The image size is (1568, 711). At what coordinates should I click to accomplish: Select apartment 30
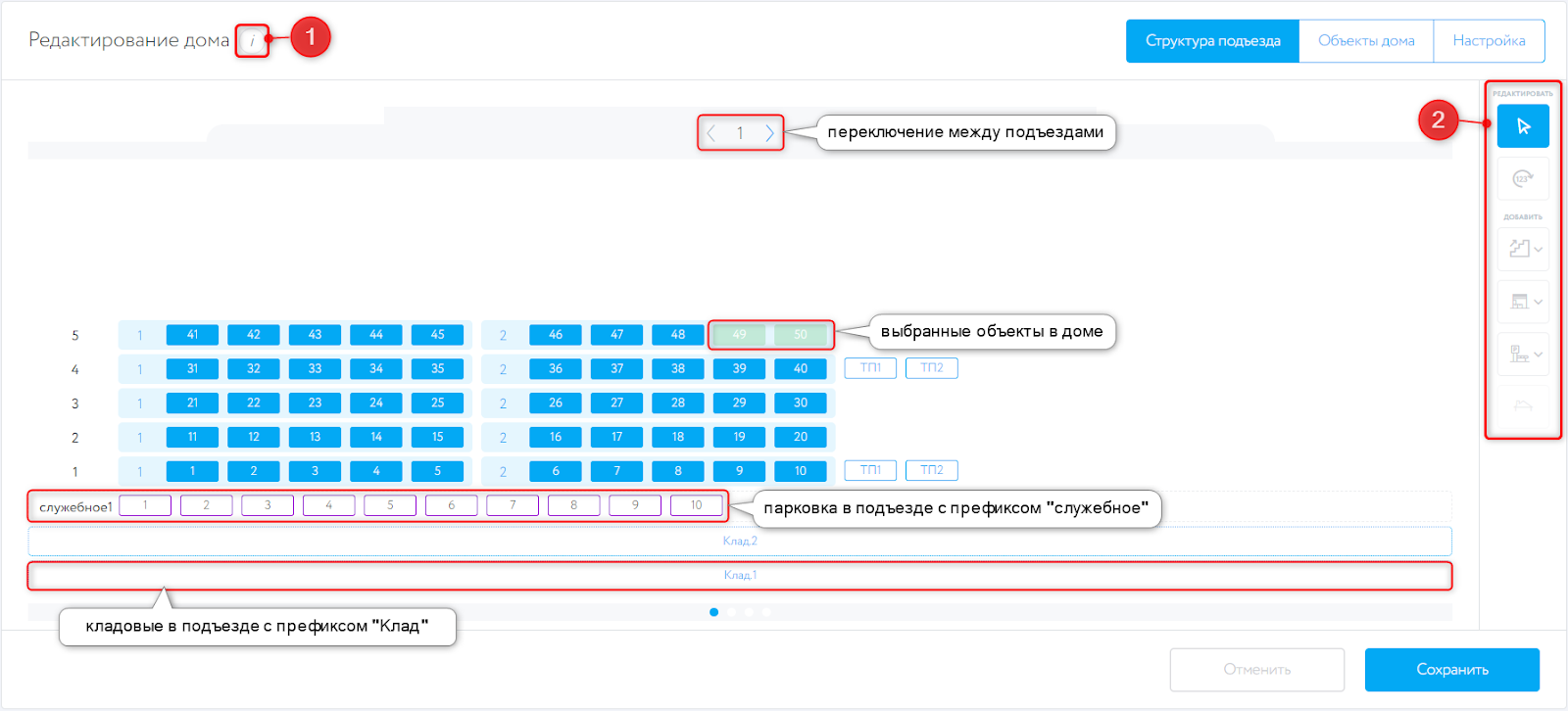click(801, 403)
